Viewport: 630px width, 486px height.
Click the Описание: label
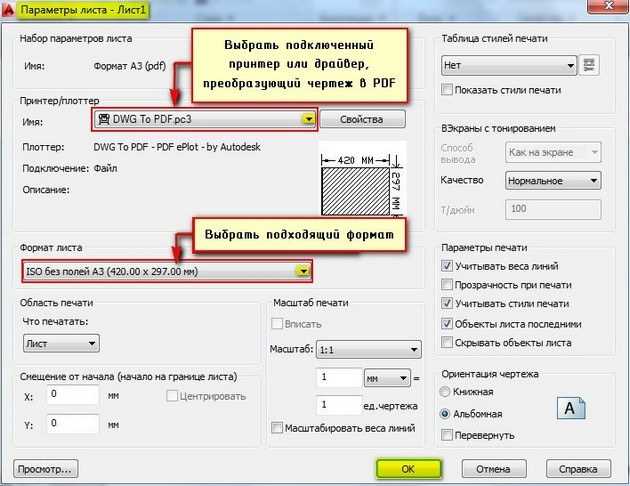coord(46,190)
